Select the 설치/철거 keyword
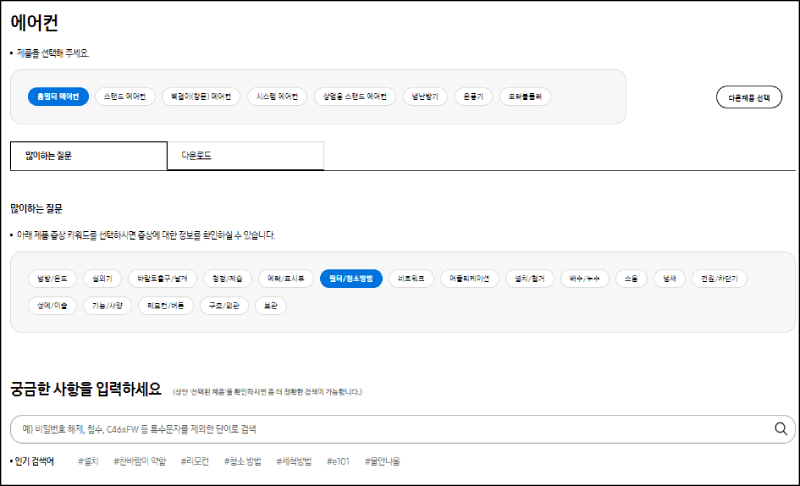 coord(530,278)
